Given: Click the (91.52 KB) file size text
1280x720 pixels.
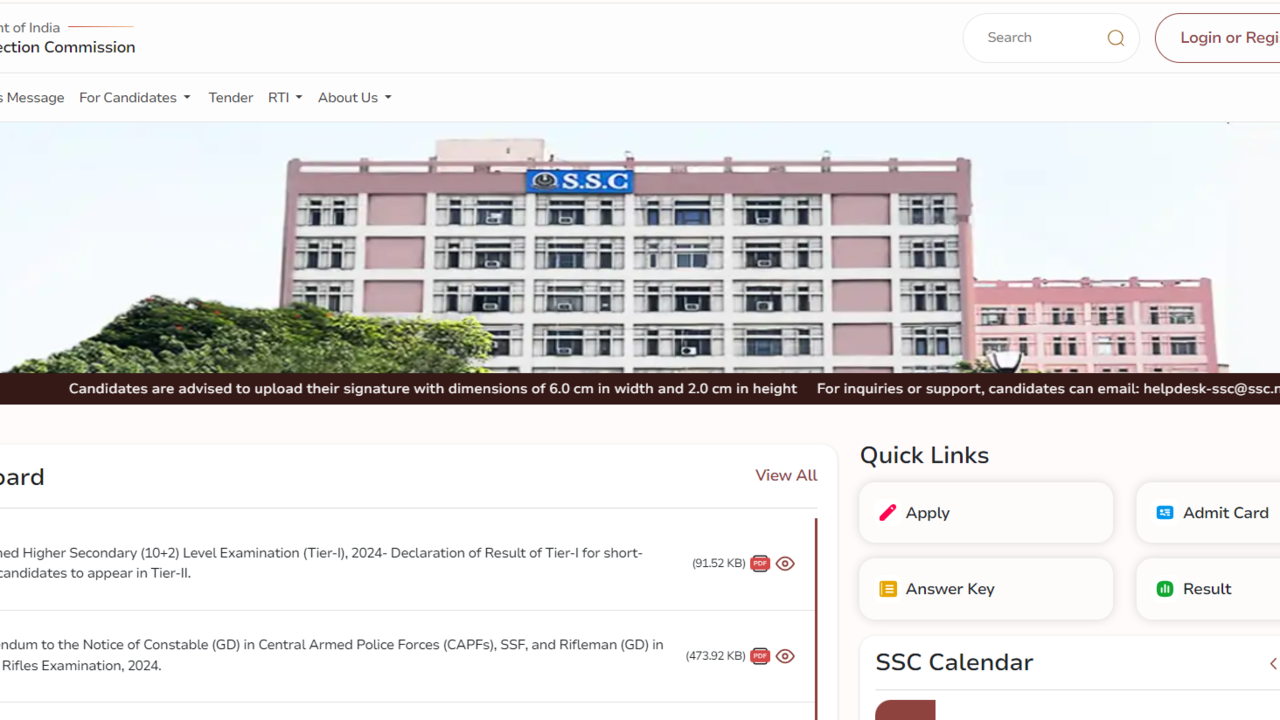Looking at the screenshot, I should pos(718,564).
